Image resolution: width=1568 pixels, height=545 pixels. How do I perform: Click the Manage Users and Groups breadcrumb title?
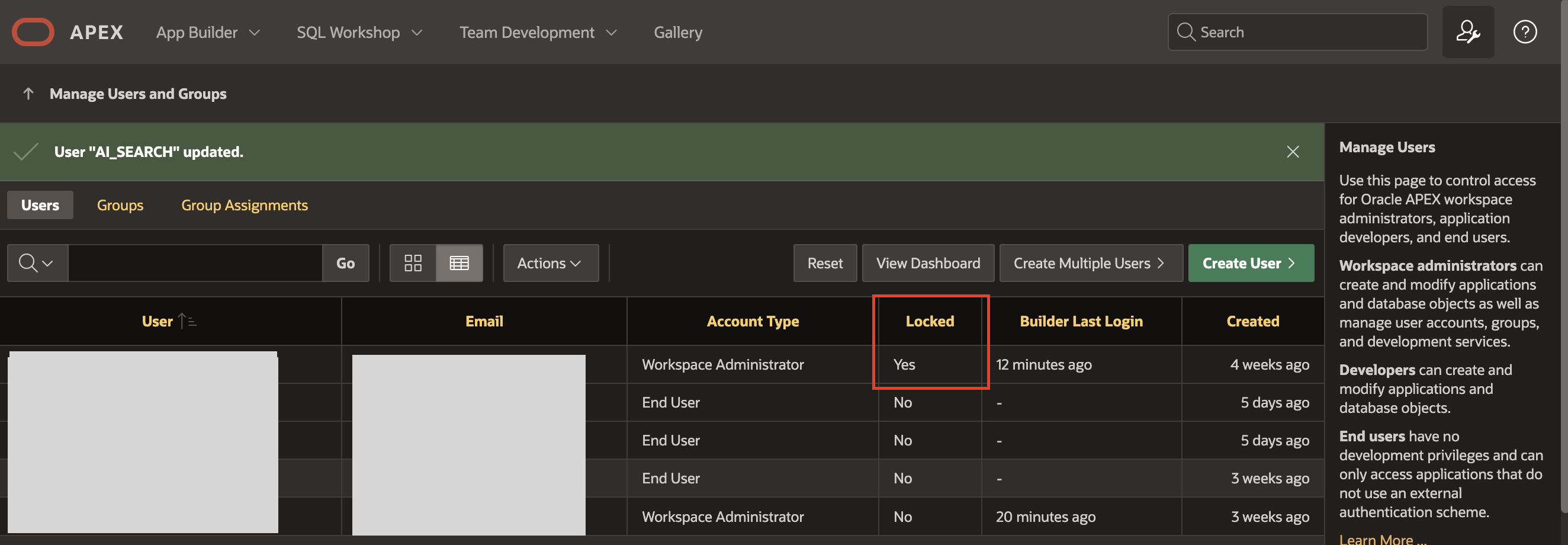tap(138, 94)
